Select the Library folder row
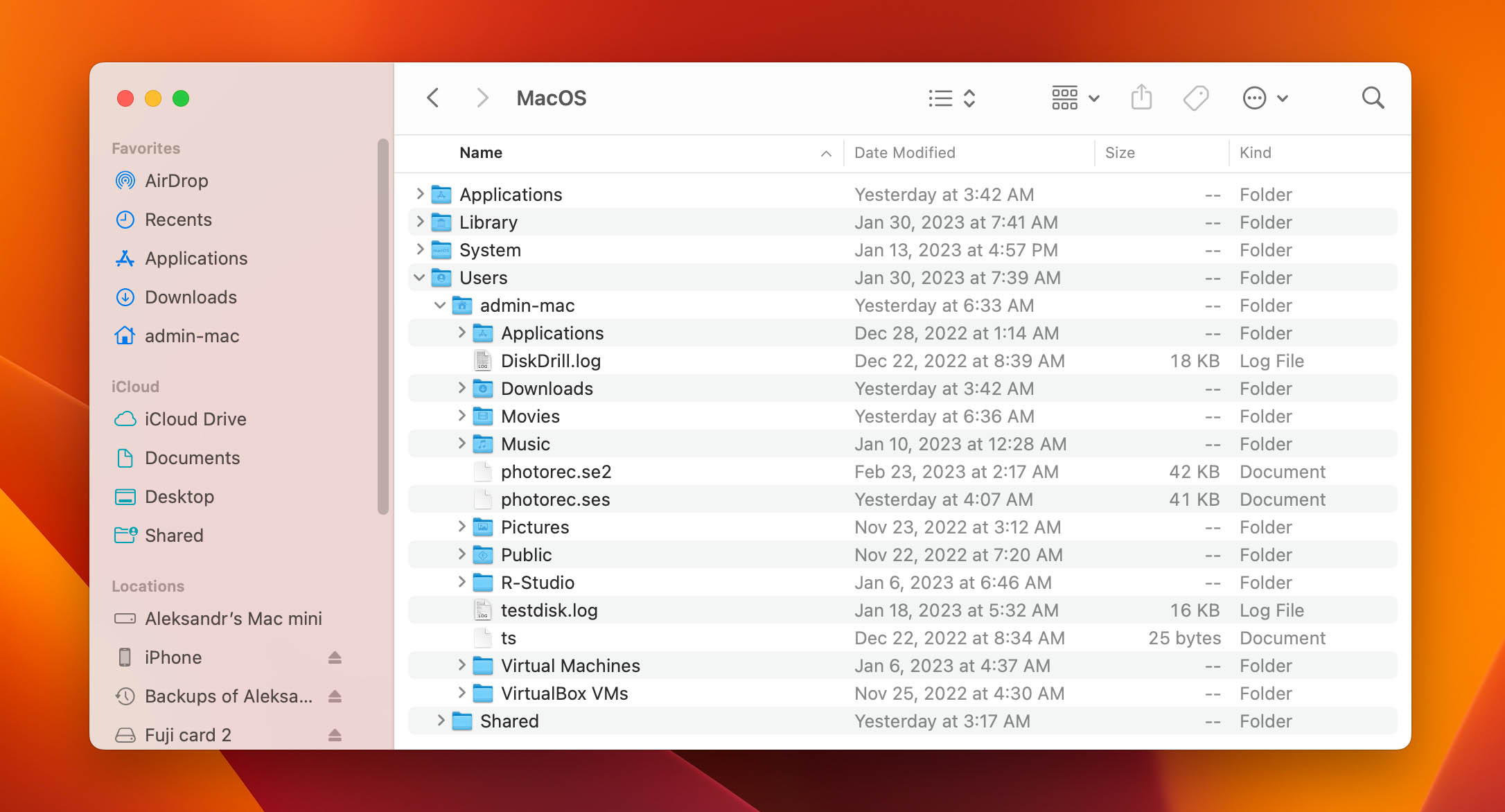 click(x=902, y=222)
